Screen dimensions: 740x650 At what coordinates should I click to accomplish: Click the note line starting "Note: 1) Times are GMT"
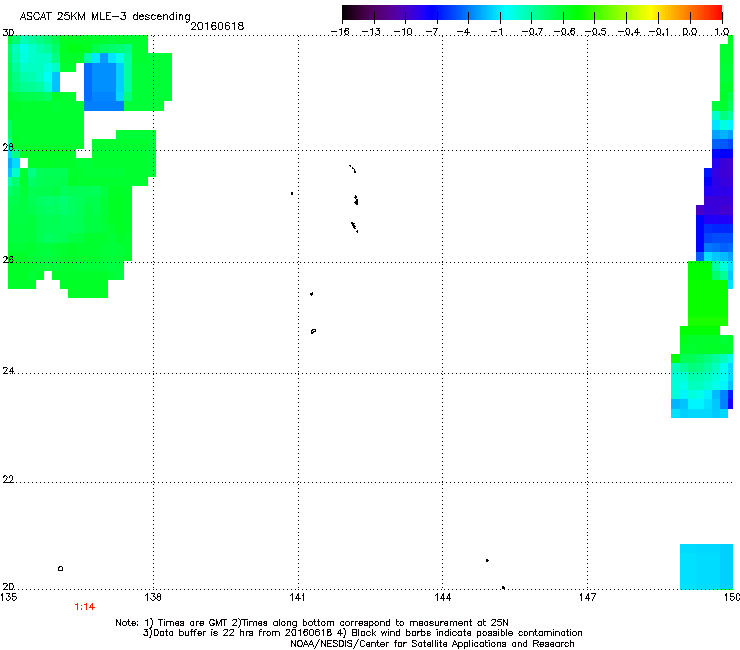tap(312, 623)
